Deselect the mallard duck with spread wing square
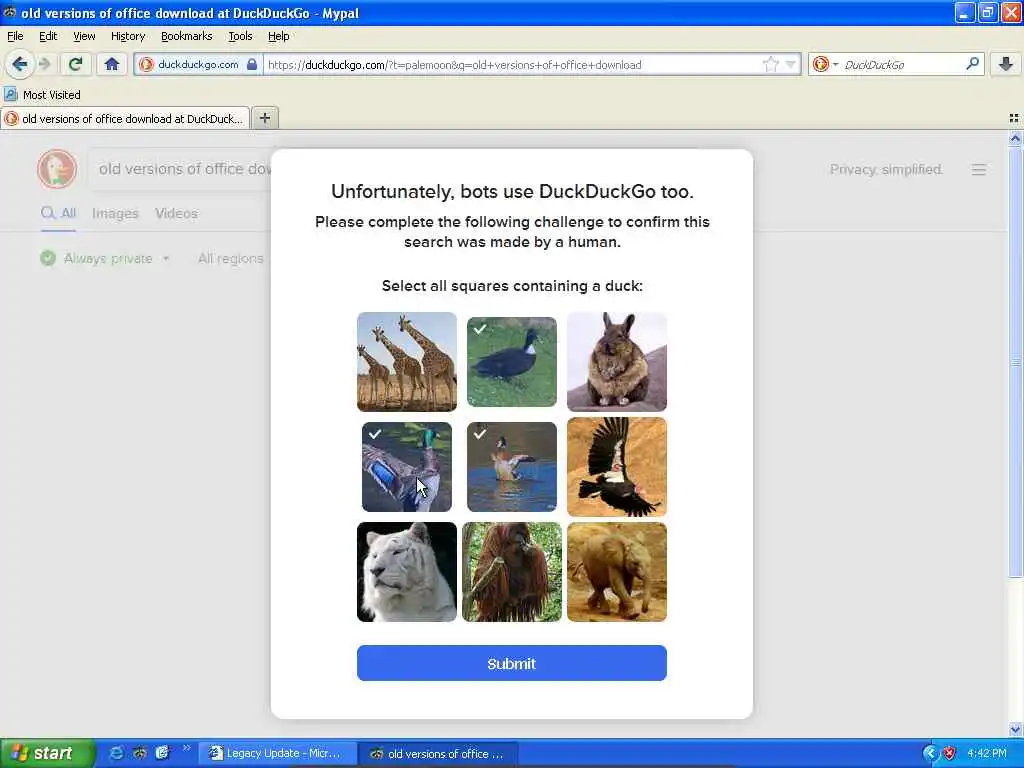 pyautogui.click(x=407, y=467)
